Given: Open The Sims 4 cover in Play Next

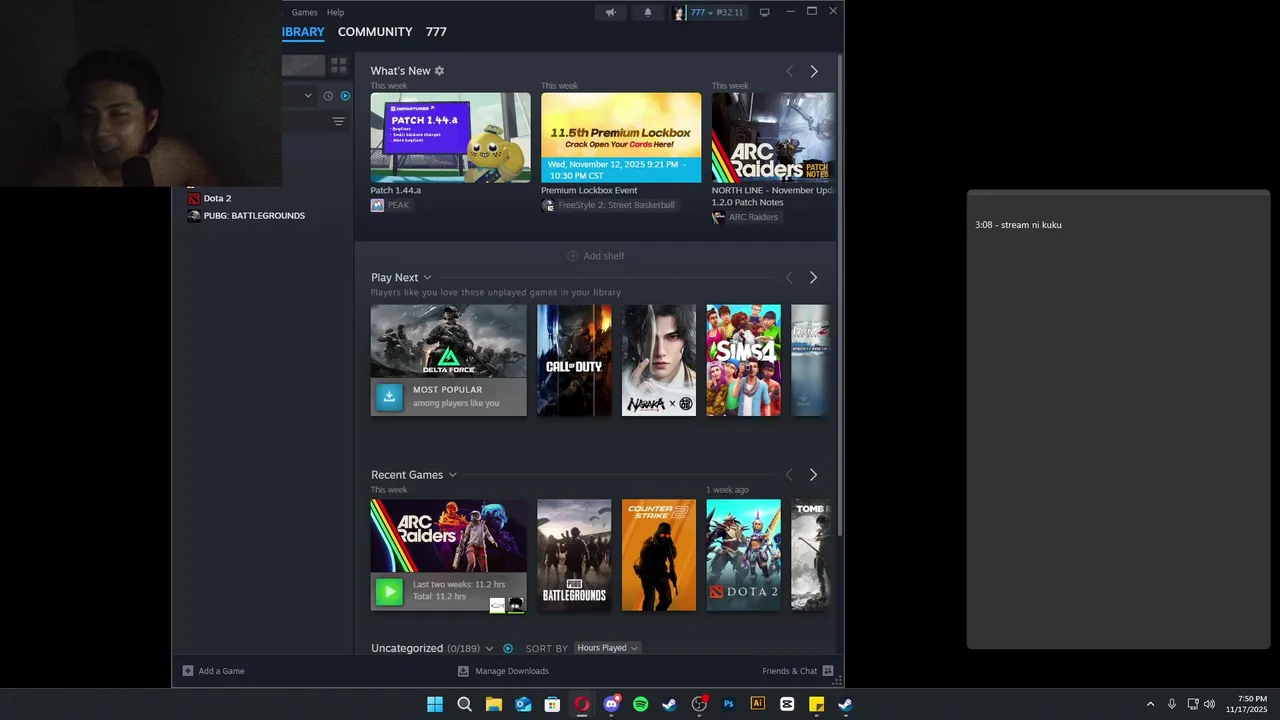Looking at the screenshot, I should (x=744, y=360).
